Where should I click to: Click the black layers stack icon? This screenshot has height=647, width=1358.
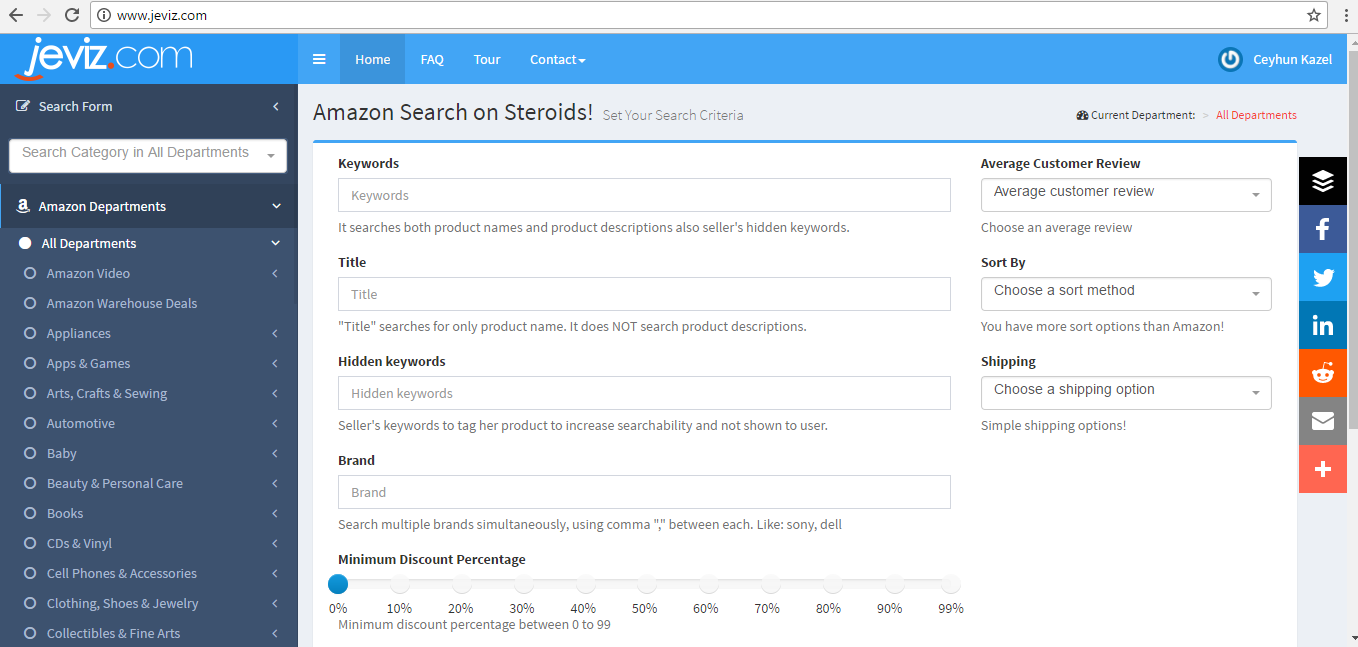coord(1322,181)
